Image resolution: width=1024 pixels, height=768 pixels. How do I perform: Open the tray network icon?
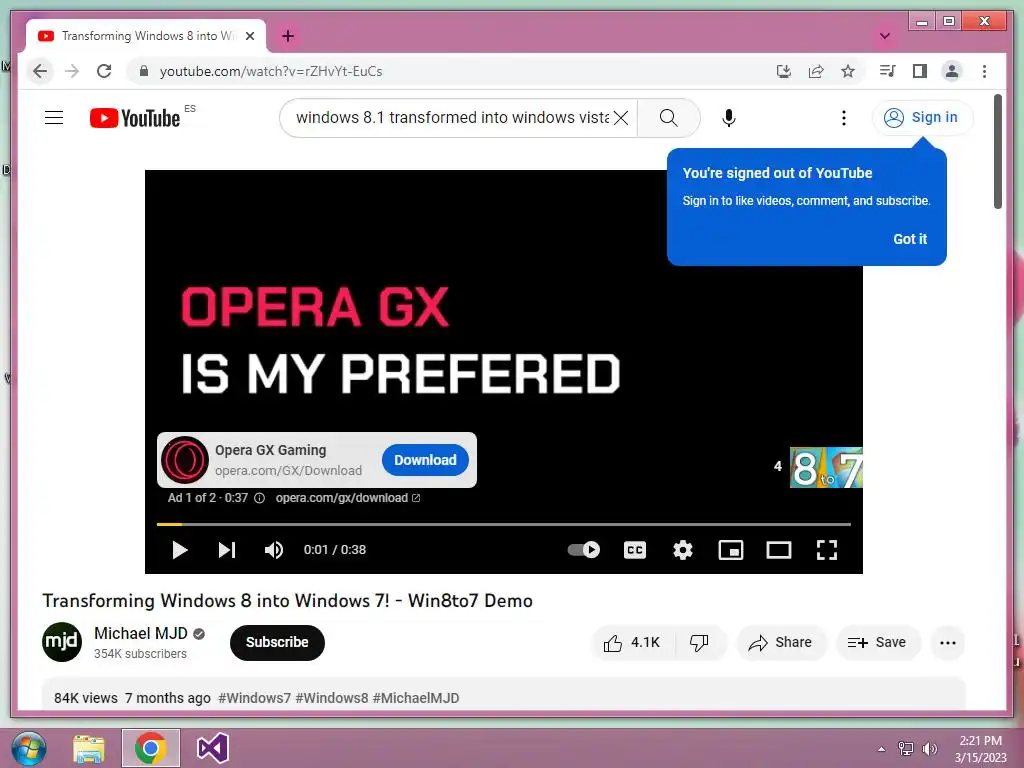[x=906, y=749]
